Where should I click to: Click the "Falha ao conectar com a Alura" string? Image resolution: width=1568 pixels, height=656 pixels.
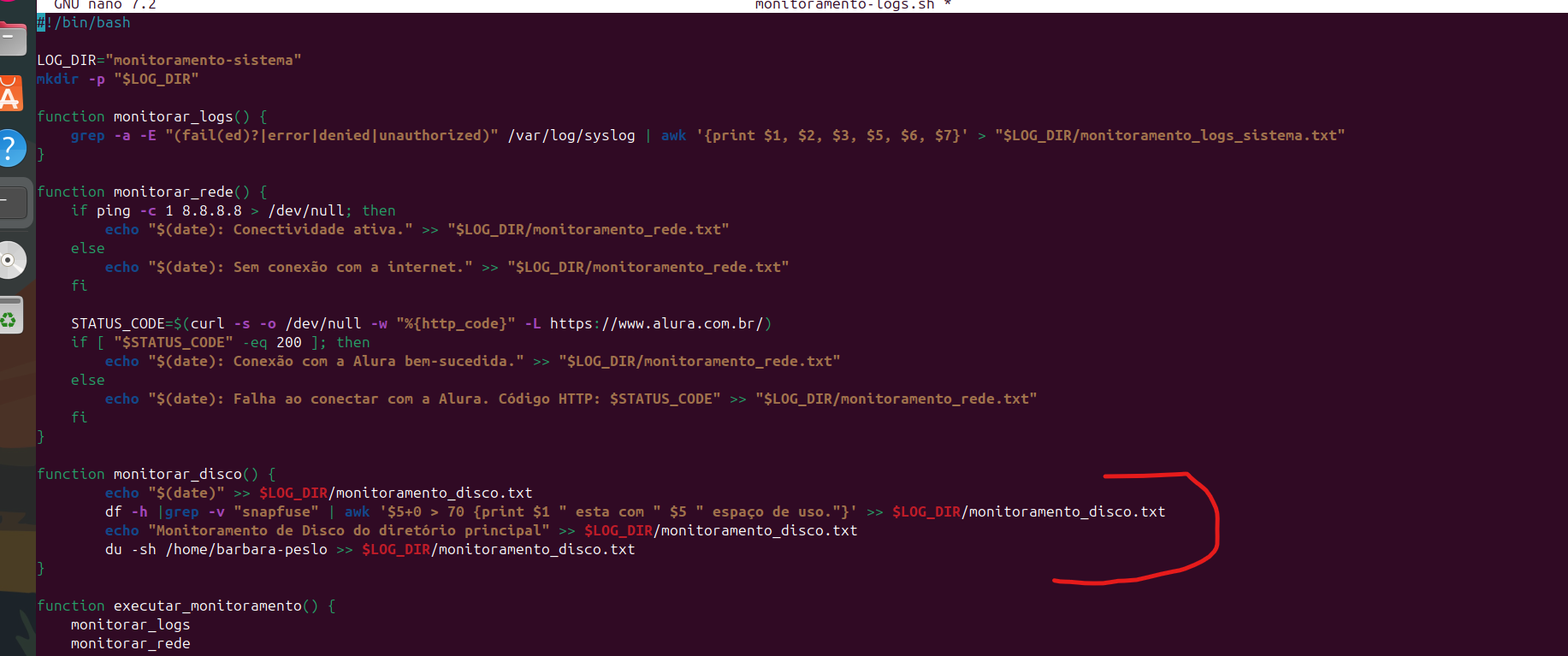pos(435,399)
